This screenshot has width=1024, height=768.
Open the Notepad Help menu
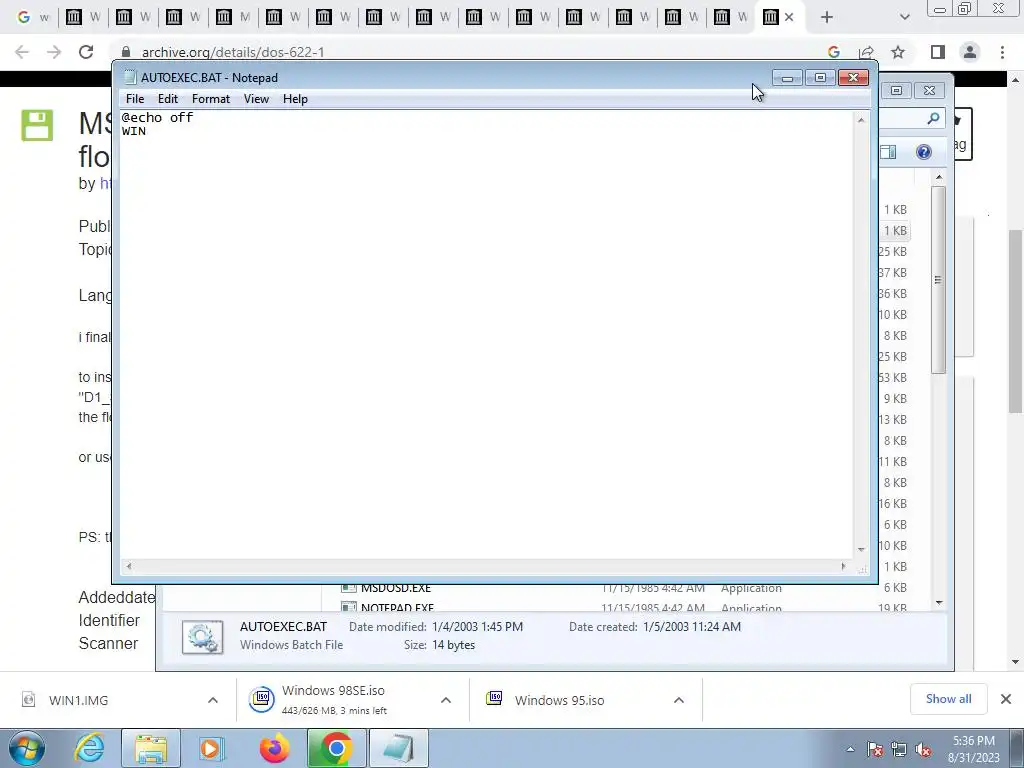pos(295,99)
